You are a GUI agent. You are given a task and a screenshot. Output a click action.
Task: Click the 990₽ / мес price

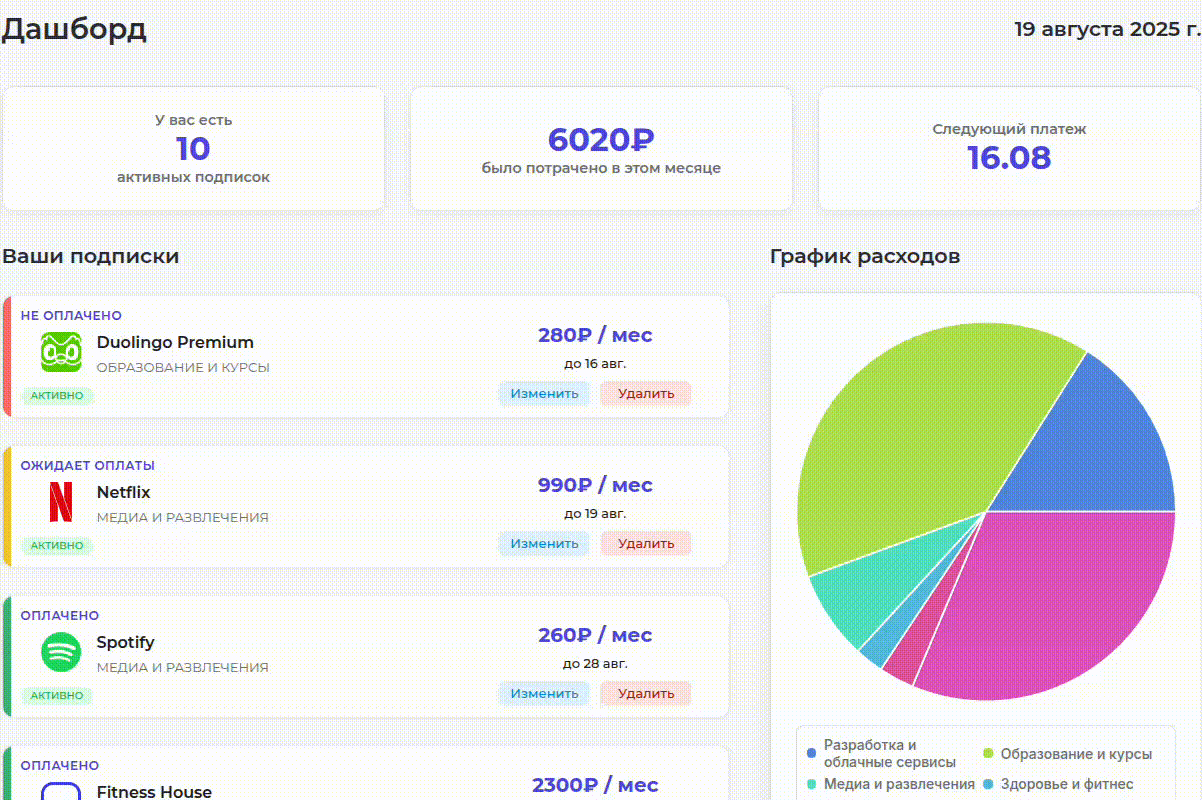click(595, 485)
